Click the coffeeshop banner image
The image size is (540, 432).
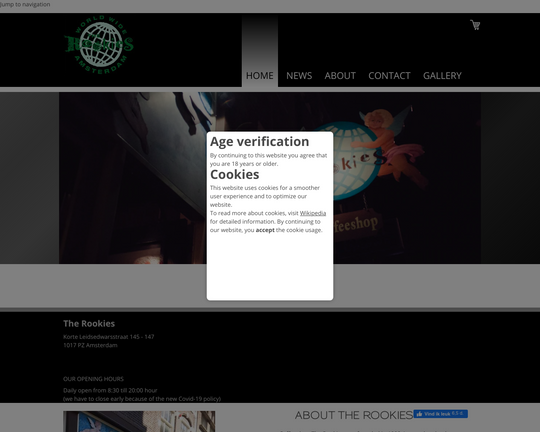[x=270, y=178]
